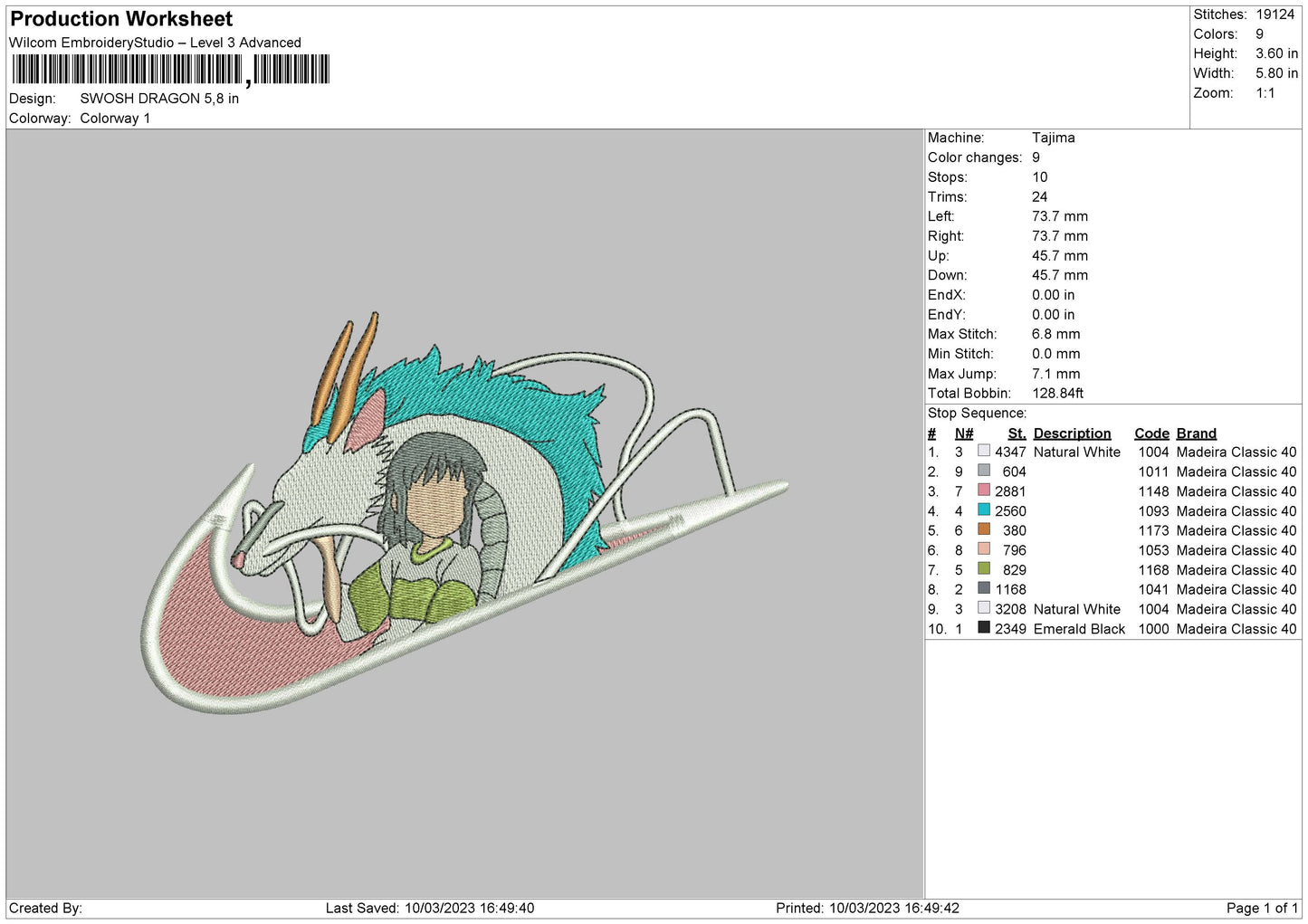Click the Brand column header
The image size is (1308, 924).
(1196, 433)
